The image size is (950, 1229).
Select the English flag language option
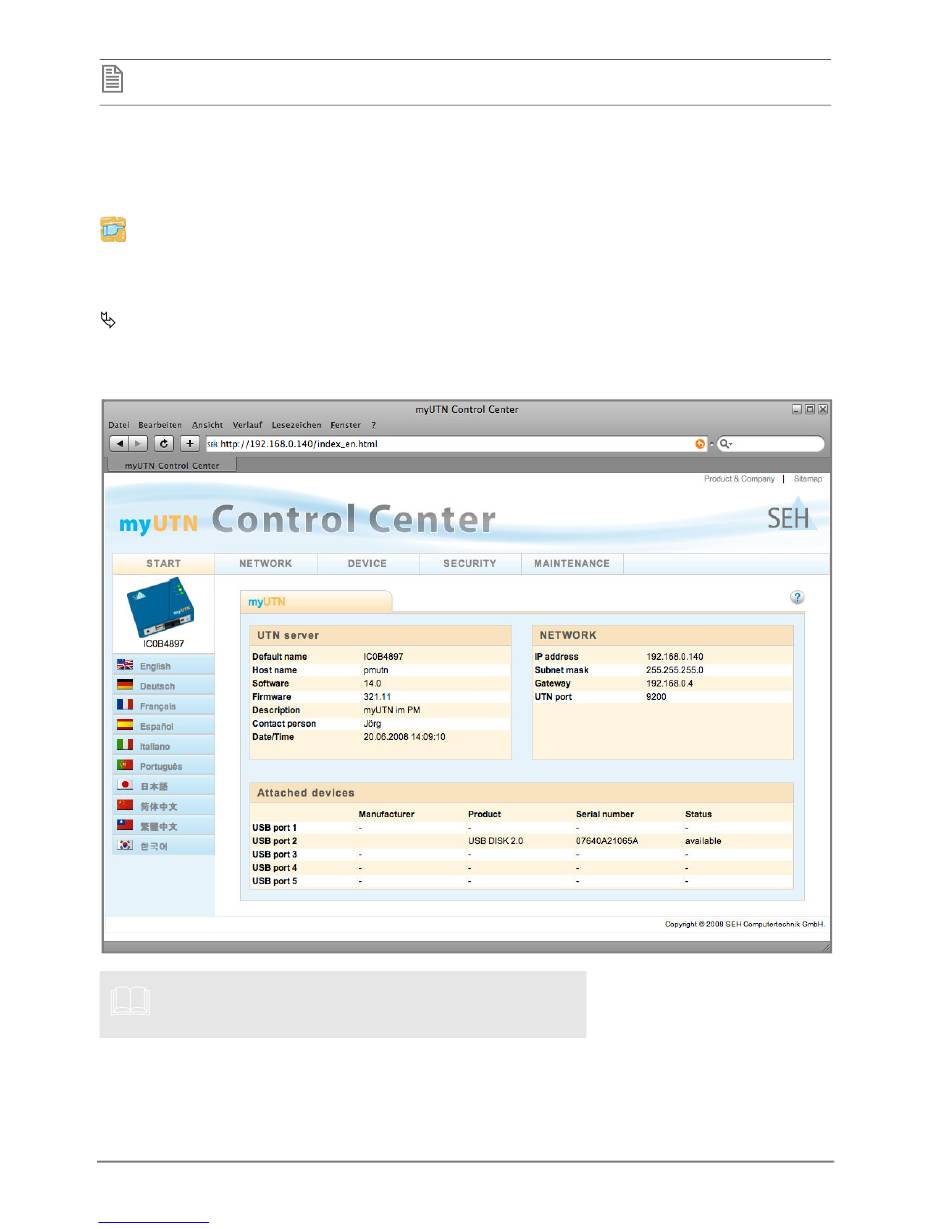click(x=125, y=666)
